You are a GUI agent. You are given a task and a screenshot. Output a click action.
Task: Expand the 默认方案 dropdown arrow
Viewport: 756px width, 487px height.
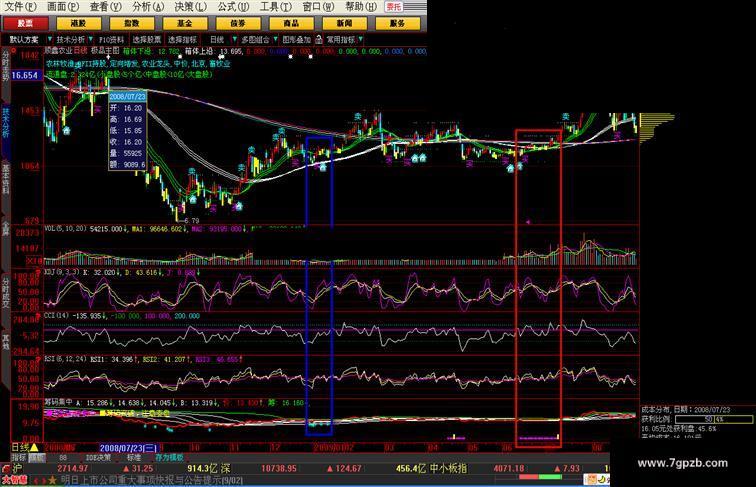49,39
